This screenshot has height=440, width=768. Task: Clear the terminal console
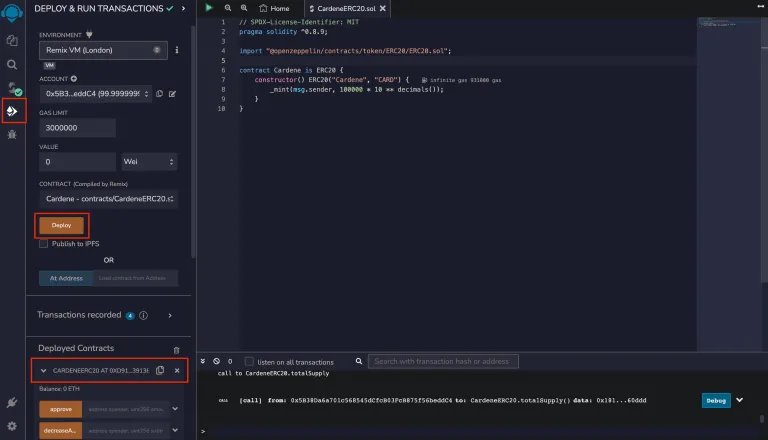tap(216, 361)
